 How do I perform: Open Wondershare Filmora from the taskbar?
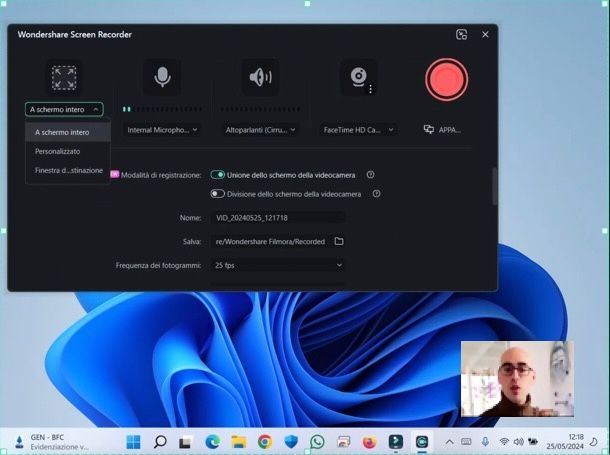[396, 442]
